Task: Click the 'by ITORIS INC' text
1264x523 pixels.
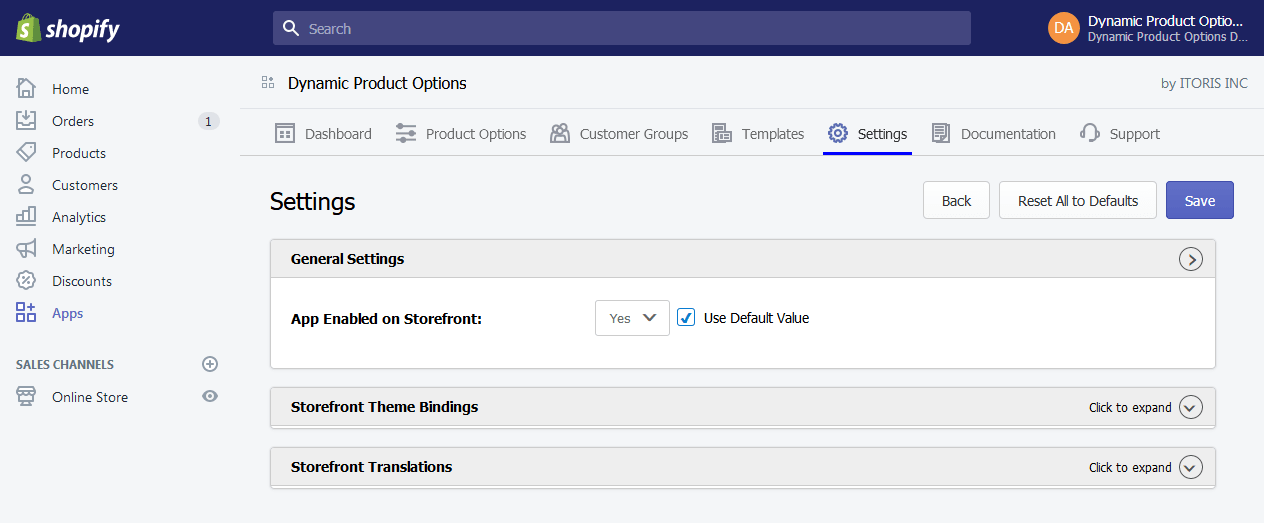Action: tap(1204, 83)
